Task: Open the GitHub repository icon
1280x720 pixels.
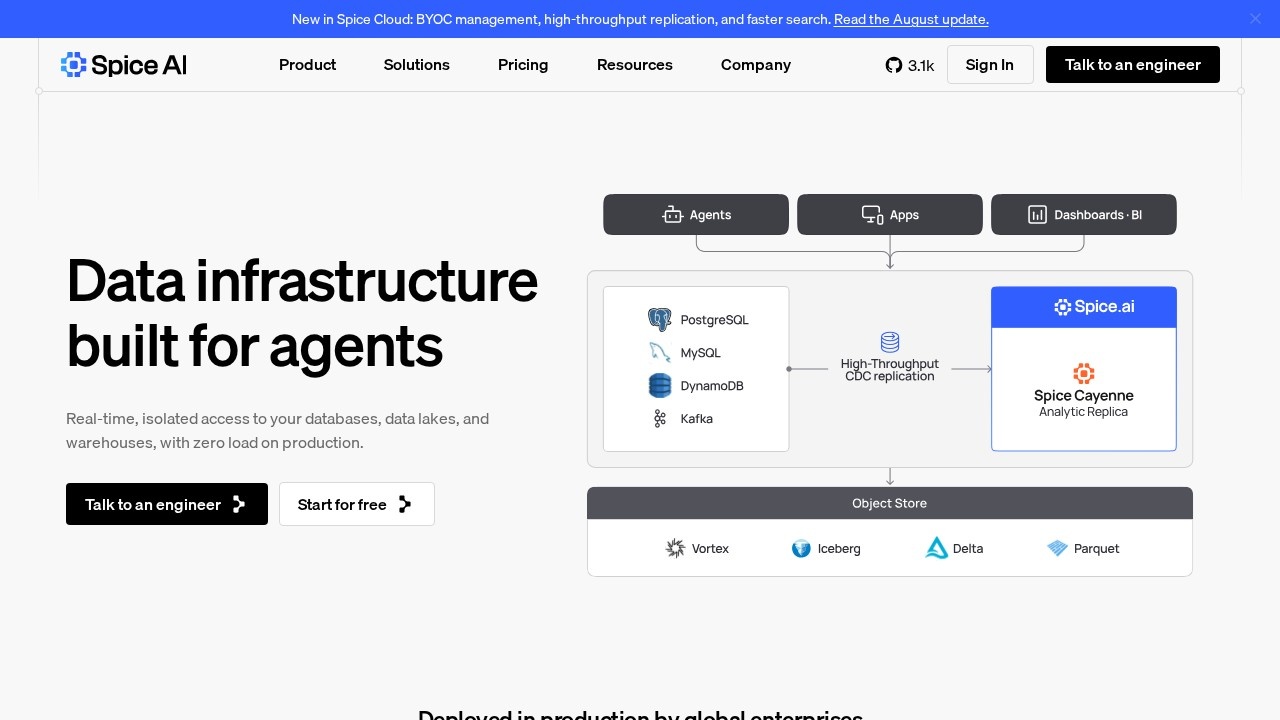Action: point(894,65)
